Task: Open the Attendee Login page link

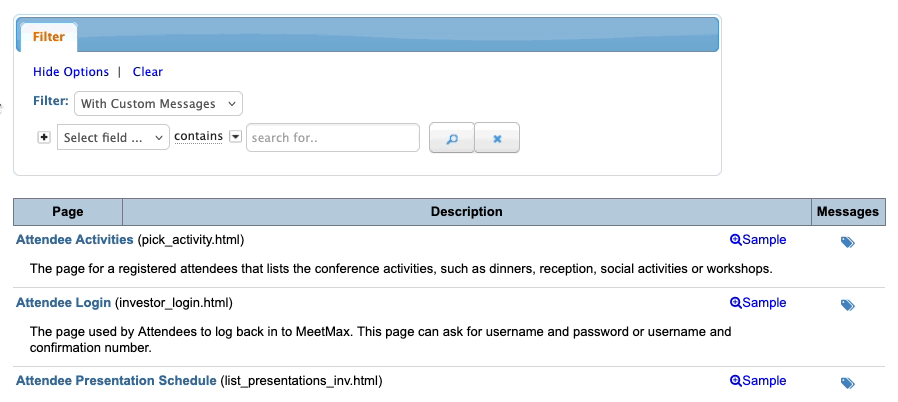Action: (x=64, y=303)
